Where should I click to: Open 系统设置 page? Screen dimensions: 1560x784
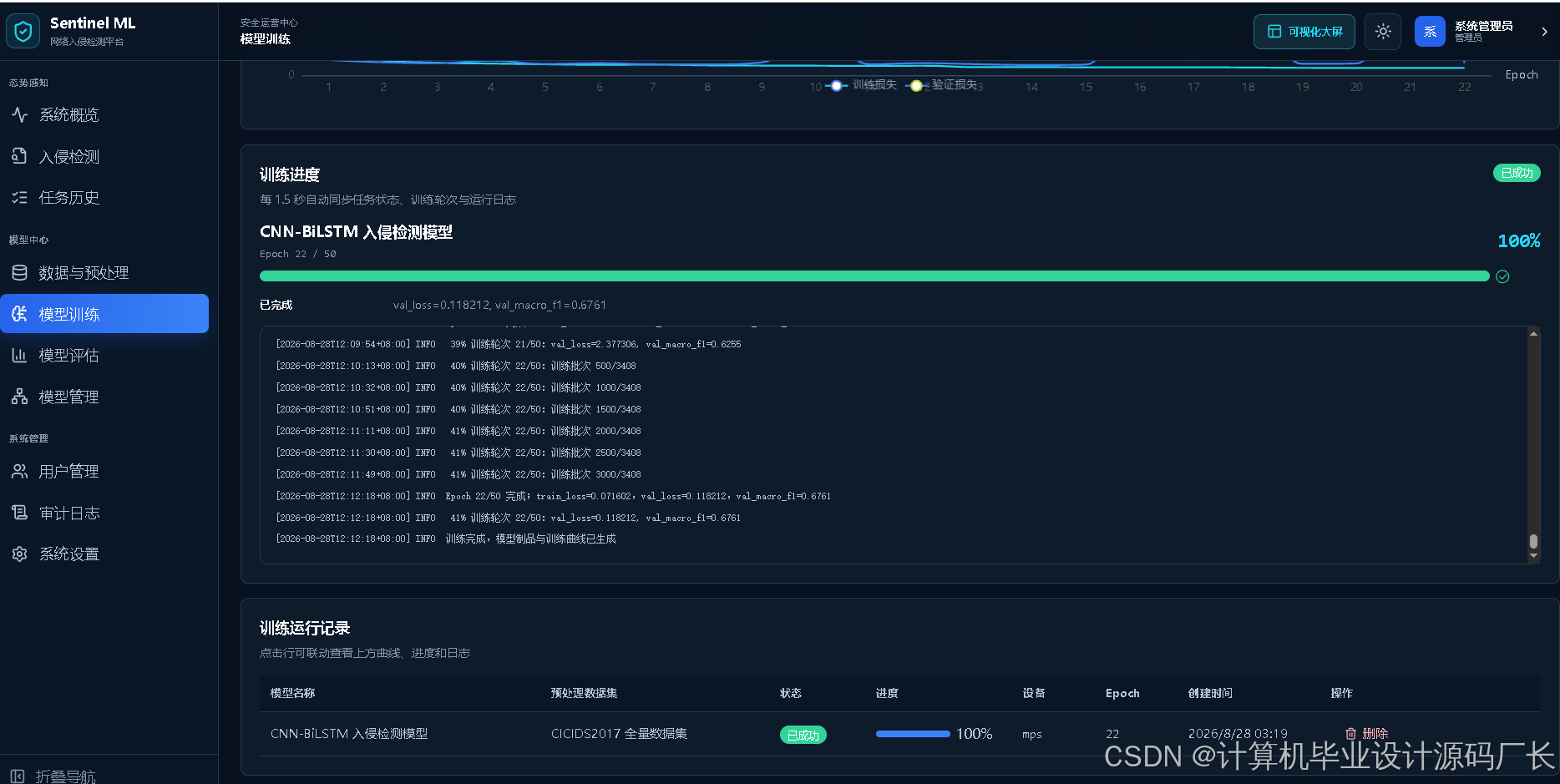coord(104,554)
